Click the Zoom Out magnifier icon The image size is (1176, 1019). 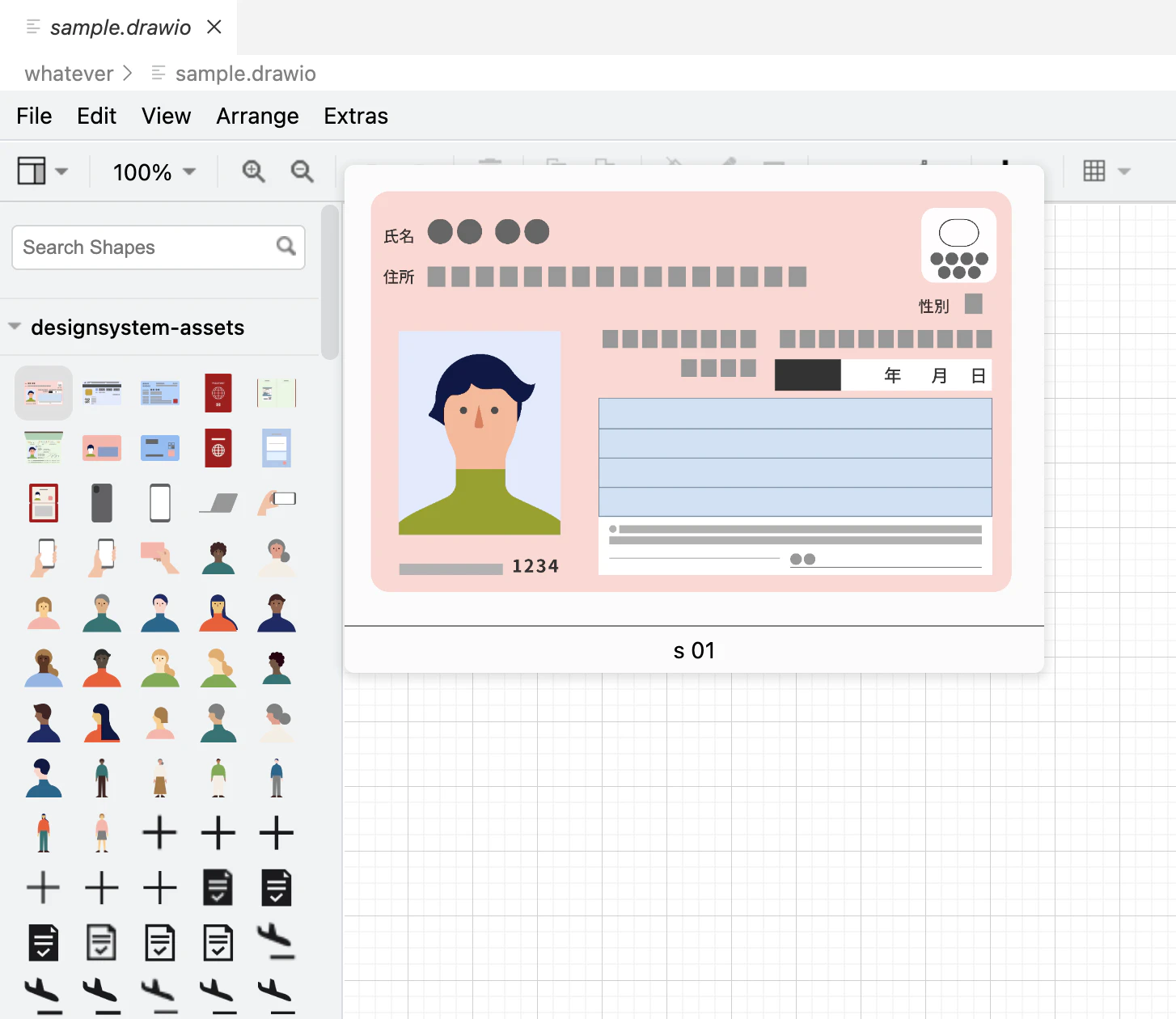coord(302,171)
